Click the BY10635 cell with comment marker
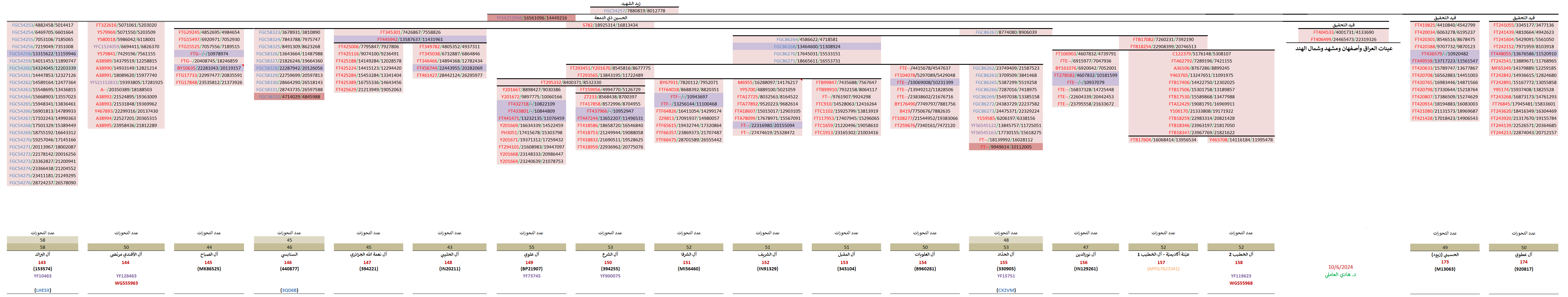Screen dimensions: 1568x297 pos(208,68)
